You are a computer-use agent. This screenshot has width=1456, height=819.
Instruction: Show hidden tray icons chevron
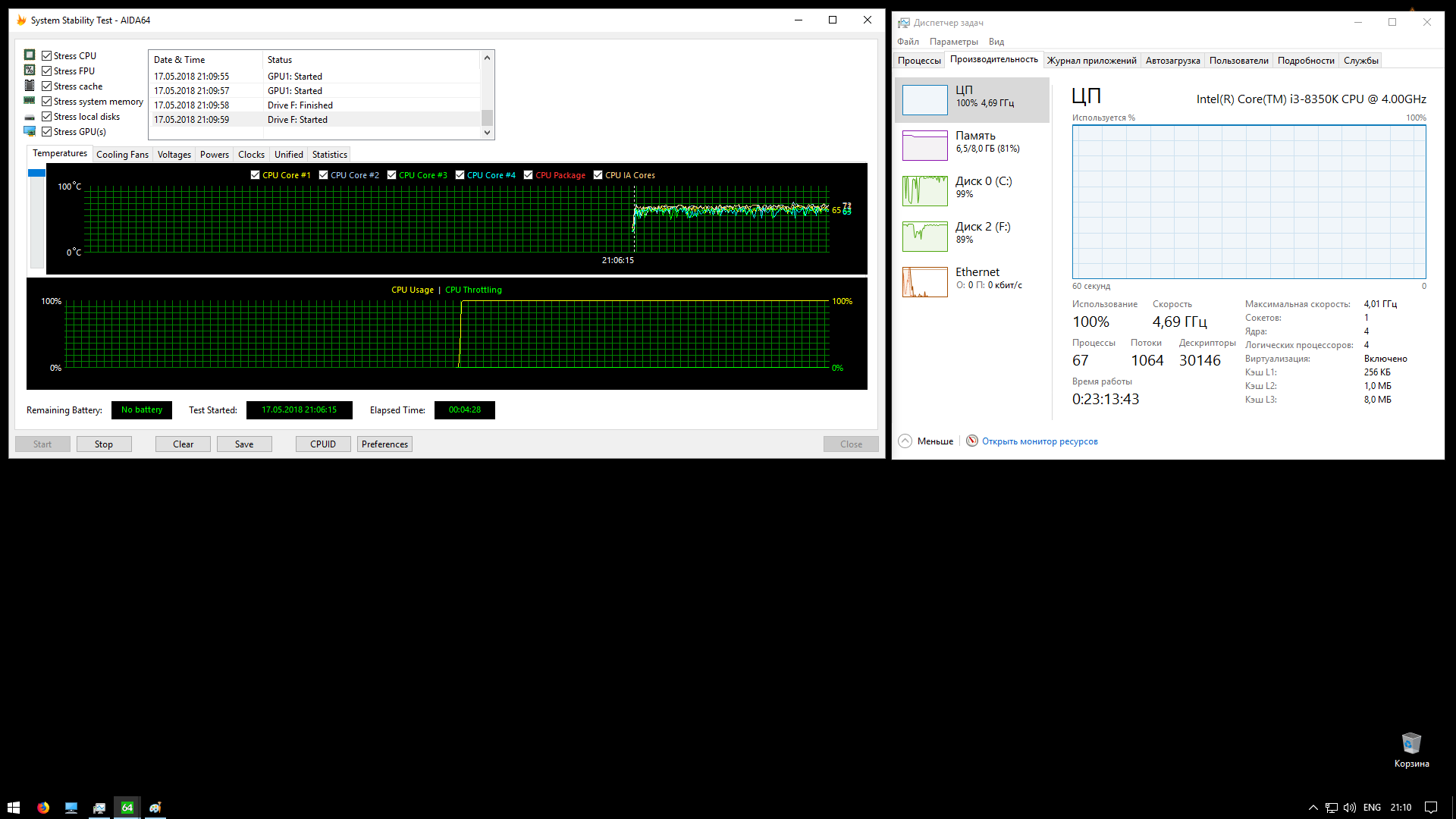[1313, 808]
